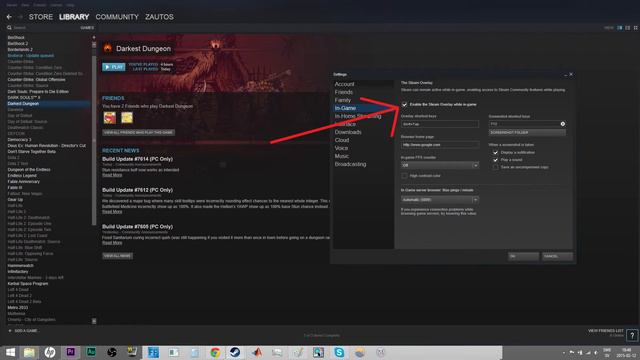Open MATLAB from the taskbar
The width and height of the screenshot is (640, 360).
click(x=256, y=352)
